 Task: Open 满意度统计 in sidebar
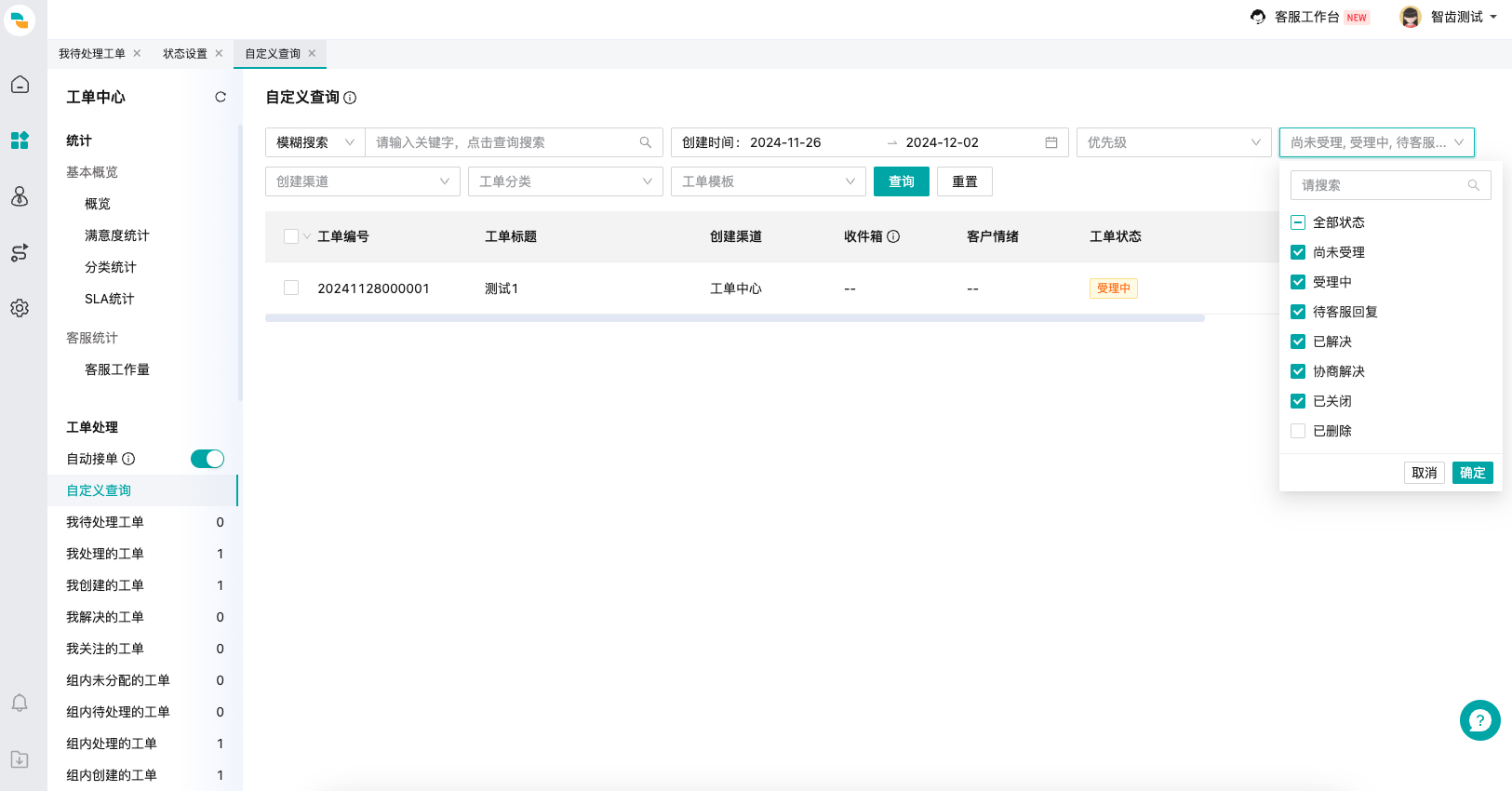[x=117, y=235]
